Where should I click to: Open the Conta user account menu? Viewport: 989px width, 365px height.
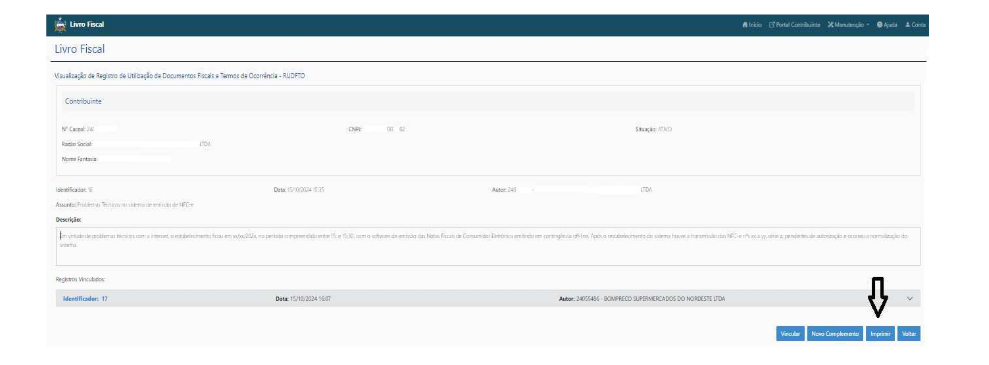[x=915, y=25]
